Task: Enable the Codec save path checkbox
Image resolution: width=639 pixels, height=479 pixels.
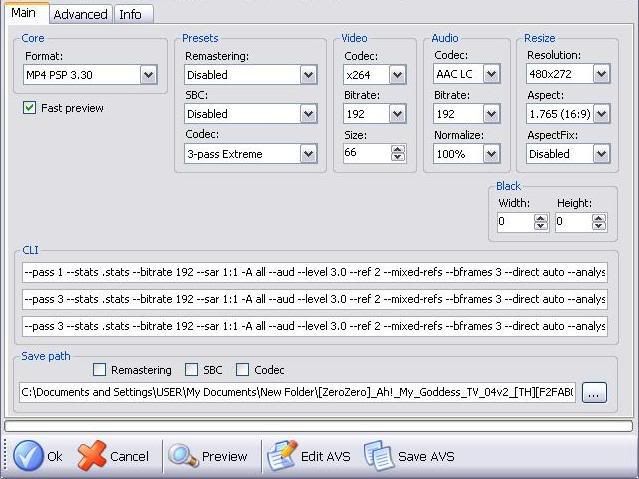Action: pos(242,370)
